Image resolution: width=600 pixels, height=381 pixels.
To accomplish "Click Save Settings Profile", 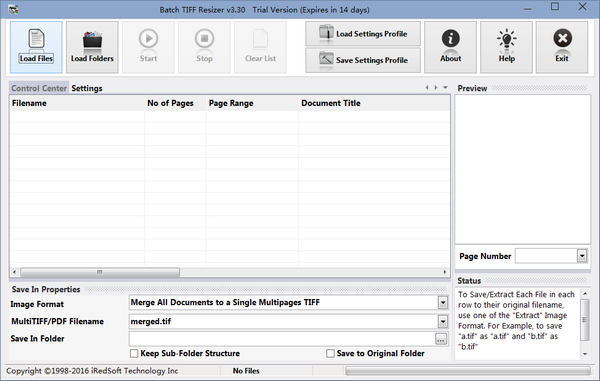I will 363,60.
